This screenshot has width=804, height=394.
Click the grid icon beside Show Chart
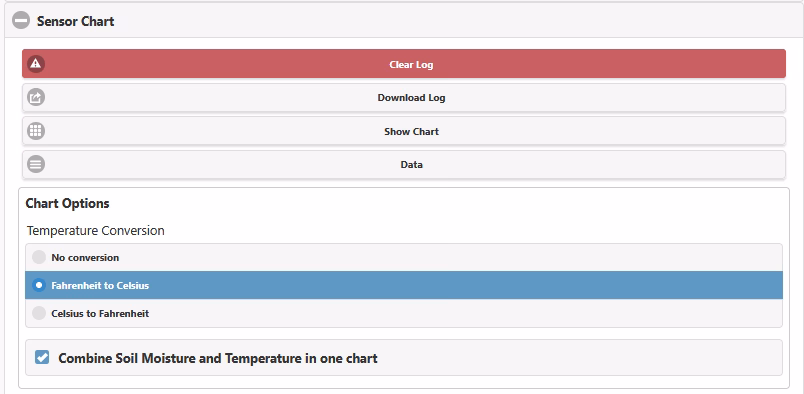[x=36, y=131]
